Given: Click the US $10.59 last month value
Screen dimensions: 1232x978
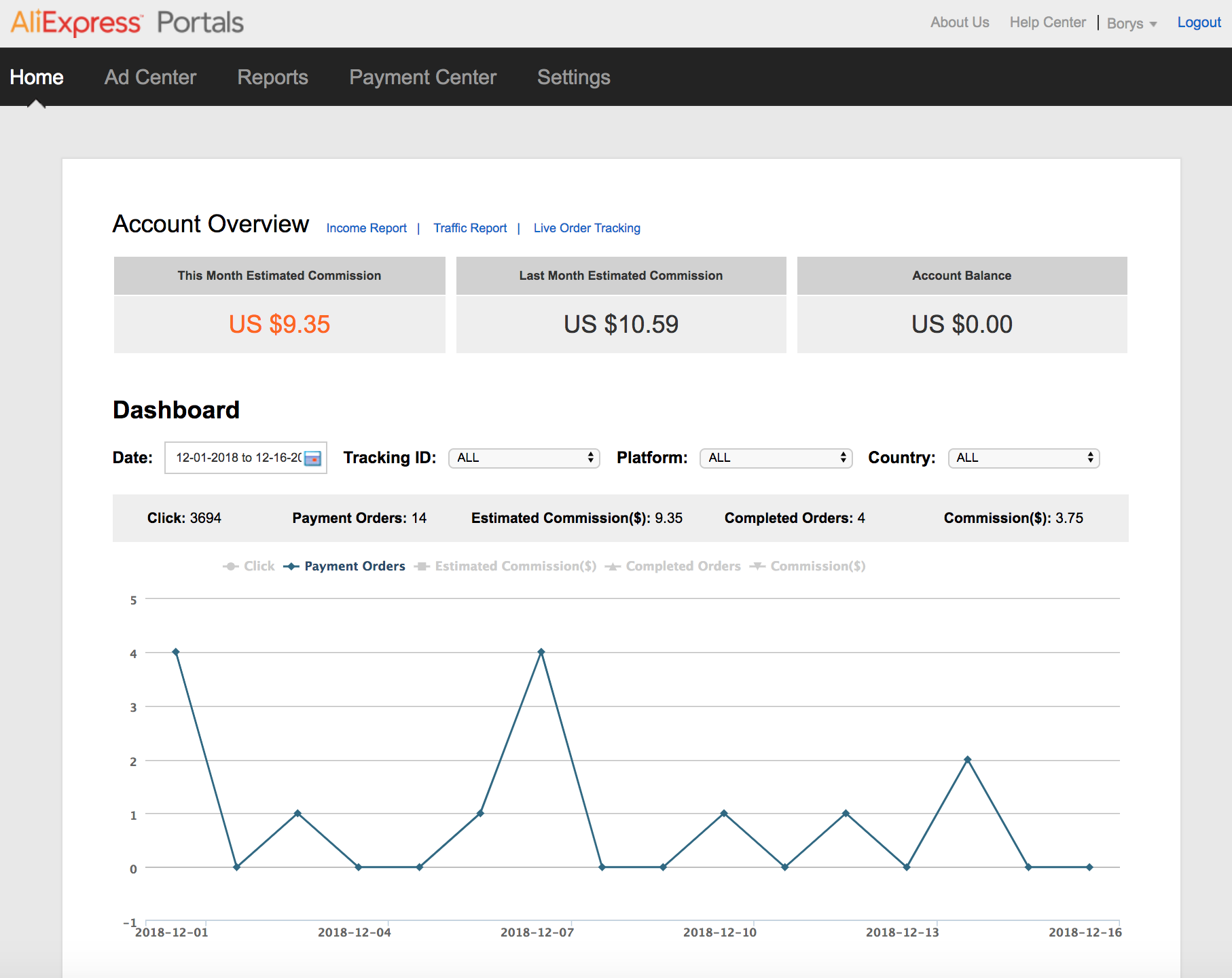Looking at the screenshot, I should (x=621, y=325).
